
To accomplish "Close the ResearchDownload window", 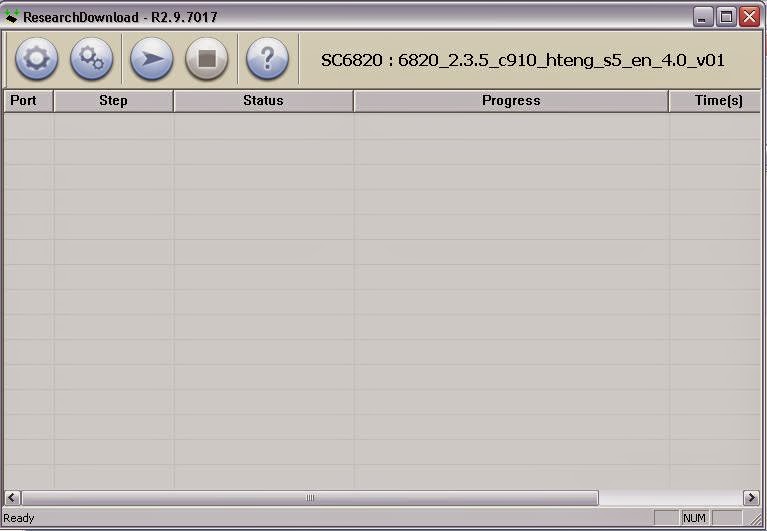I will [x=749, y=17].
